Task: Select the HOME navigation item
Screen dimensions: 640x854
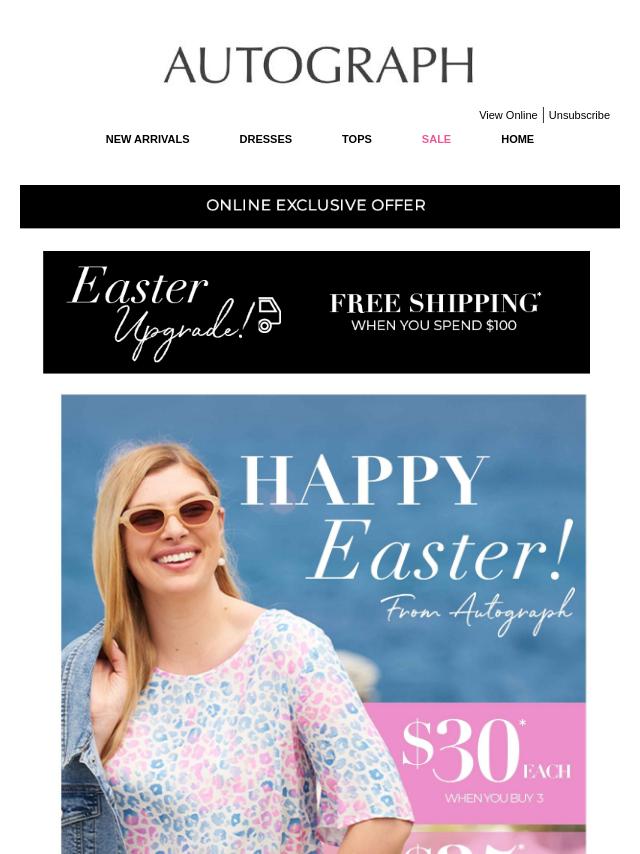Action: click(517, 139)
